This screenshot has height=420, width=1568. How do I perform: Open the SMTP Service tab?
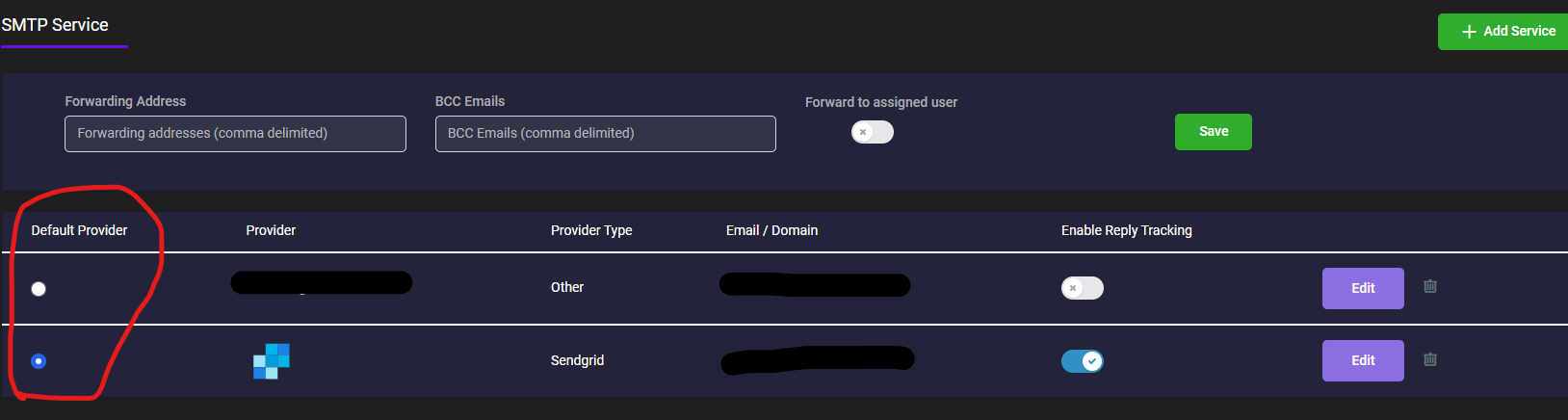(55, 25)
